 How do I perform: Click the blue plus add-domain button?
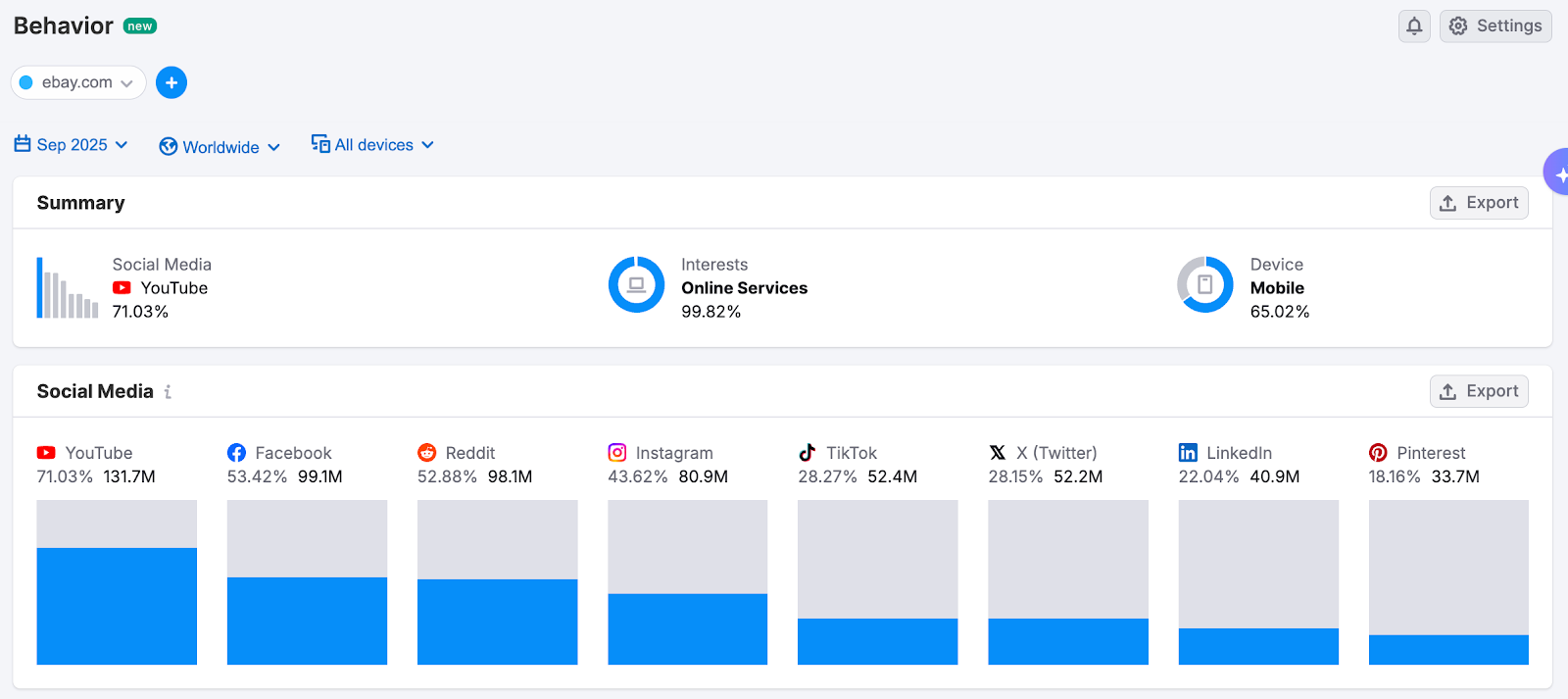[171, 83]
